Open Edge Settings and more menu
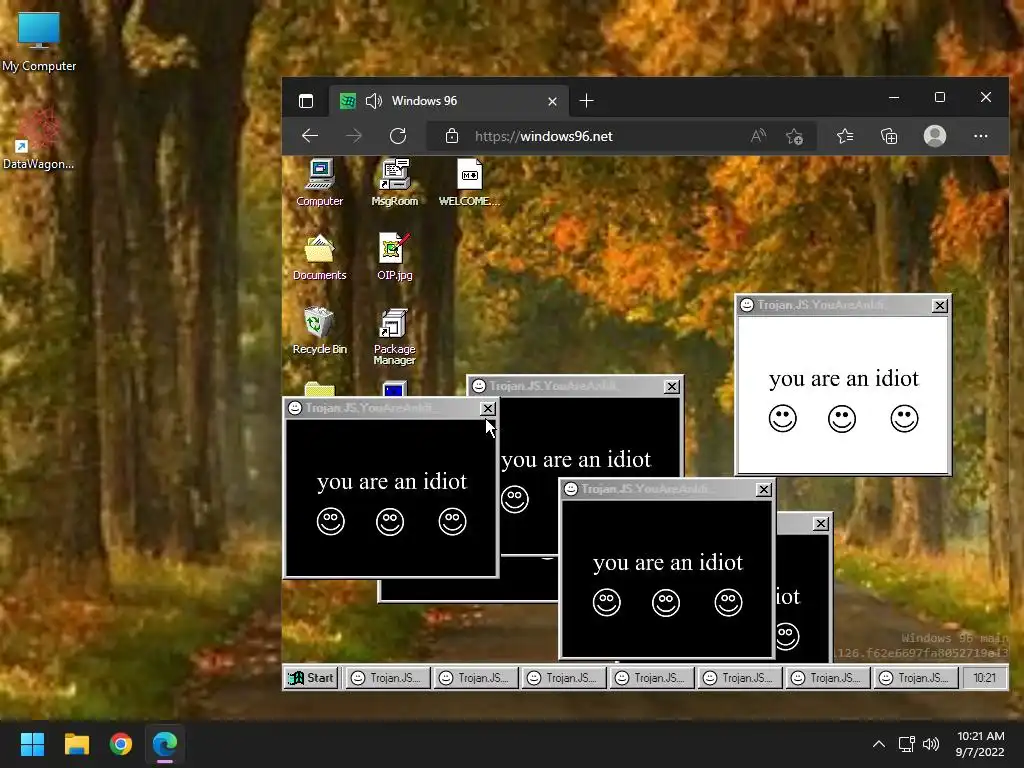 980,136
